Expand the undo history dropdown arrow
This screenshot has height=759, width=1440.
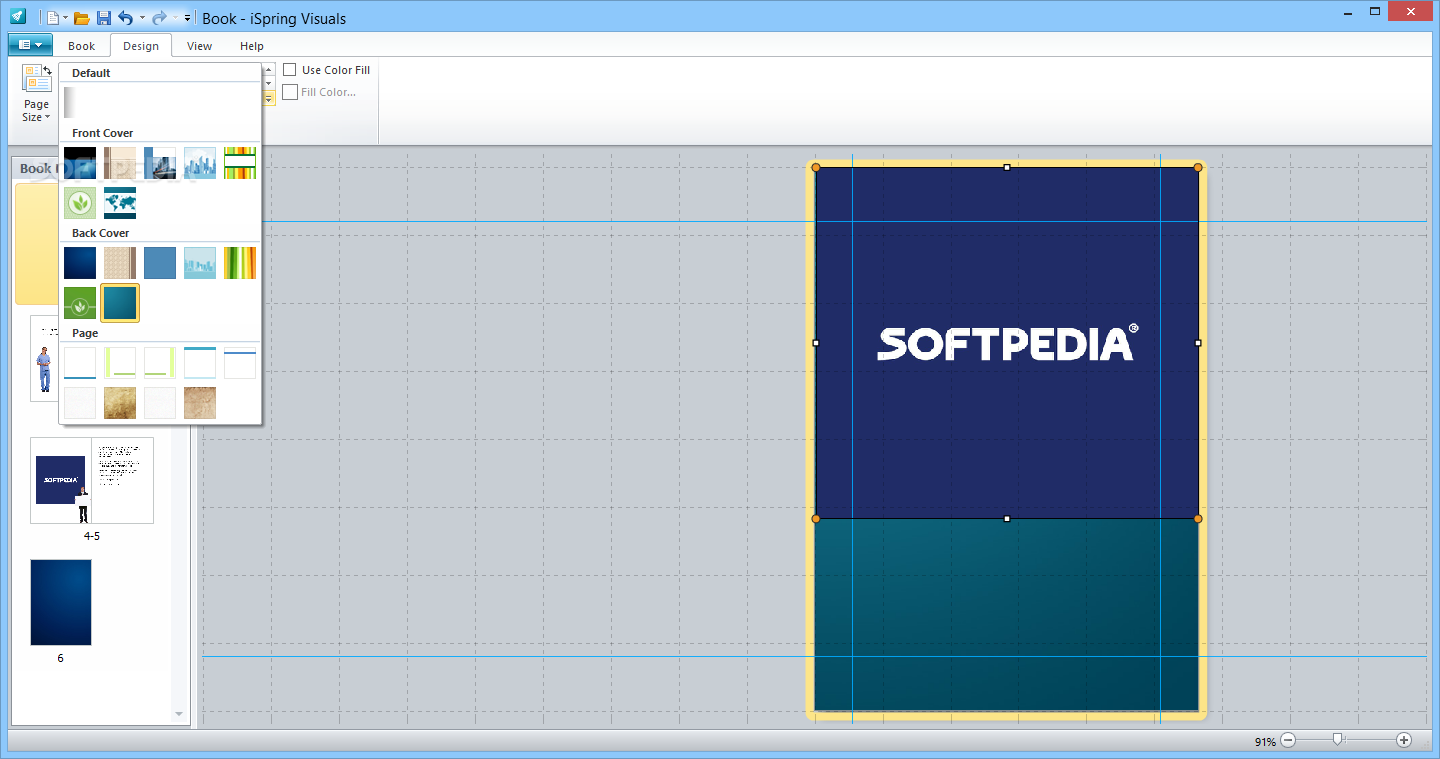tap(141, 18)
